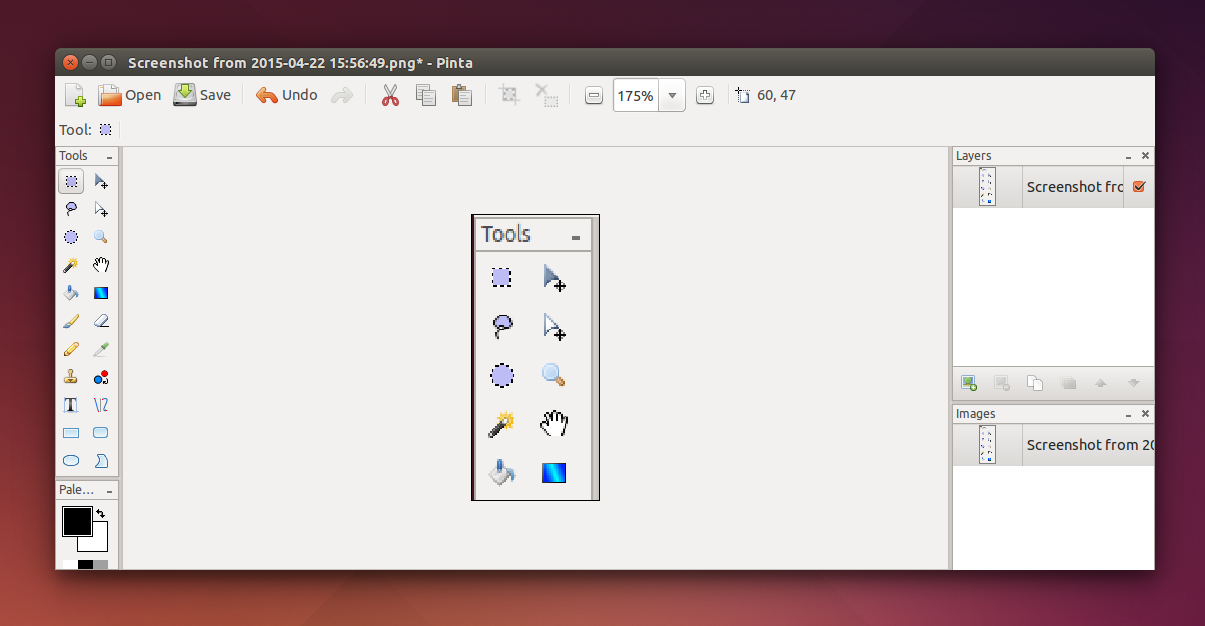The width and height of the screenshot is (1205, 626).
Task: Duplicate the current layer
Action: tap(1035, 383)
